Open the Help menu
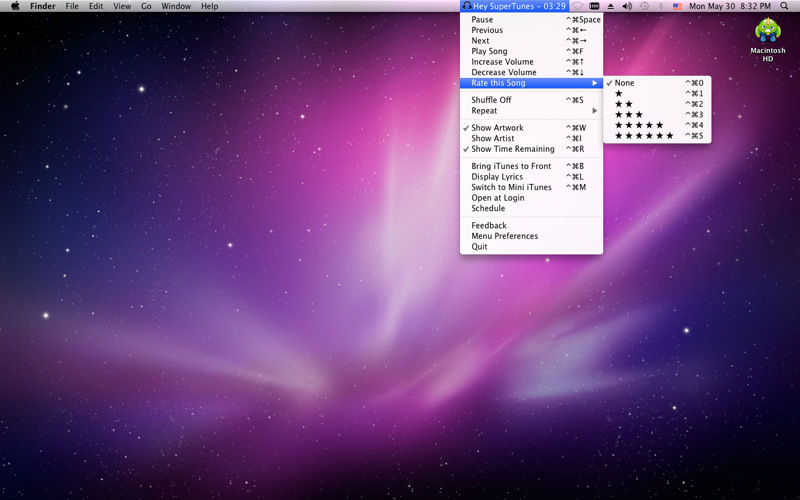 click(x=209, y=6)
